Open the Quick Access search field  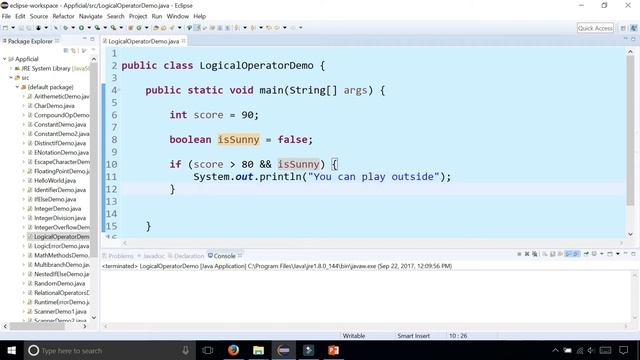tap(595, 28)
